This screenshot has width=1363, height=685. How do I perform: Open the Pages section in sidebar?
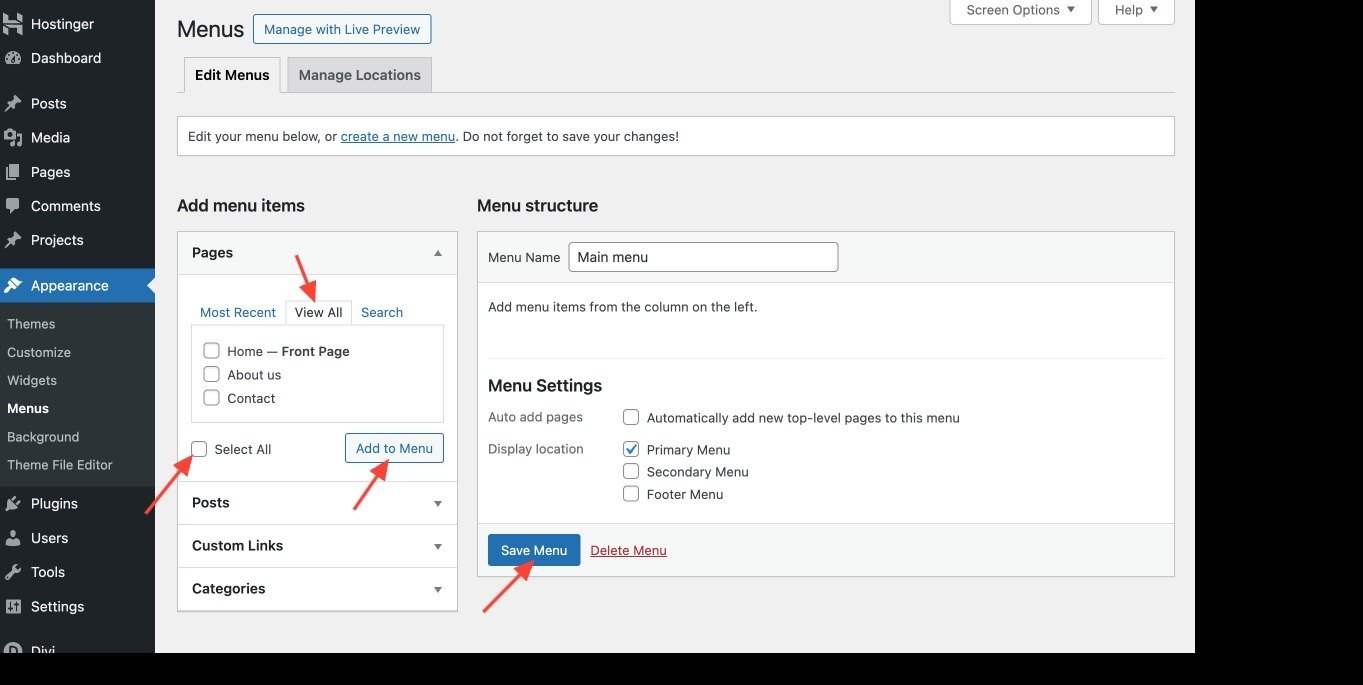click(x=49, y=171)
